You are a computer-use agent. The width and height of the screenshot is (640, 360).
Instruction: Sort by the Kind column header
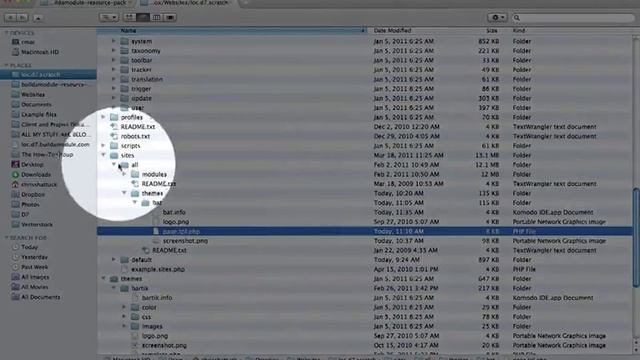tap(571, 31)
